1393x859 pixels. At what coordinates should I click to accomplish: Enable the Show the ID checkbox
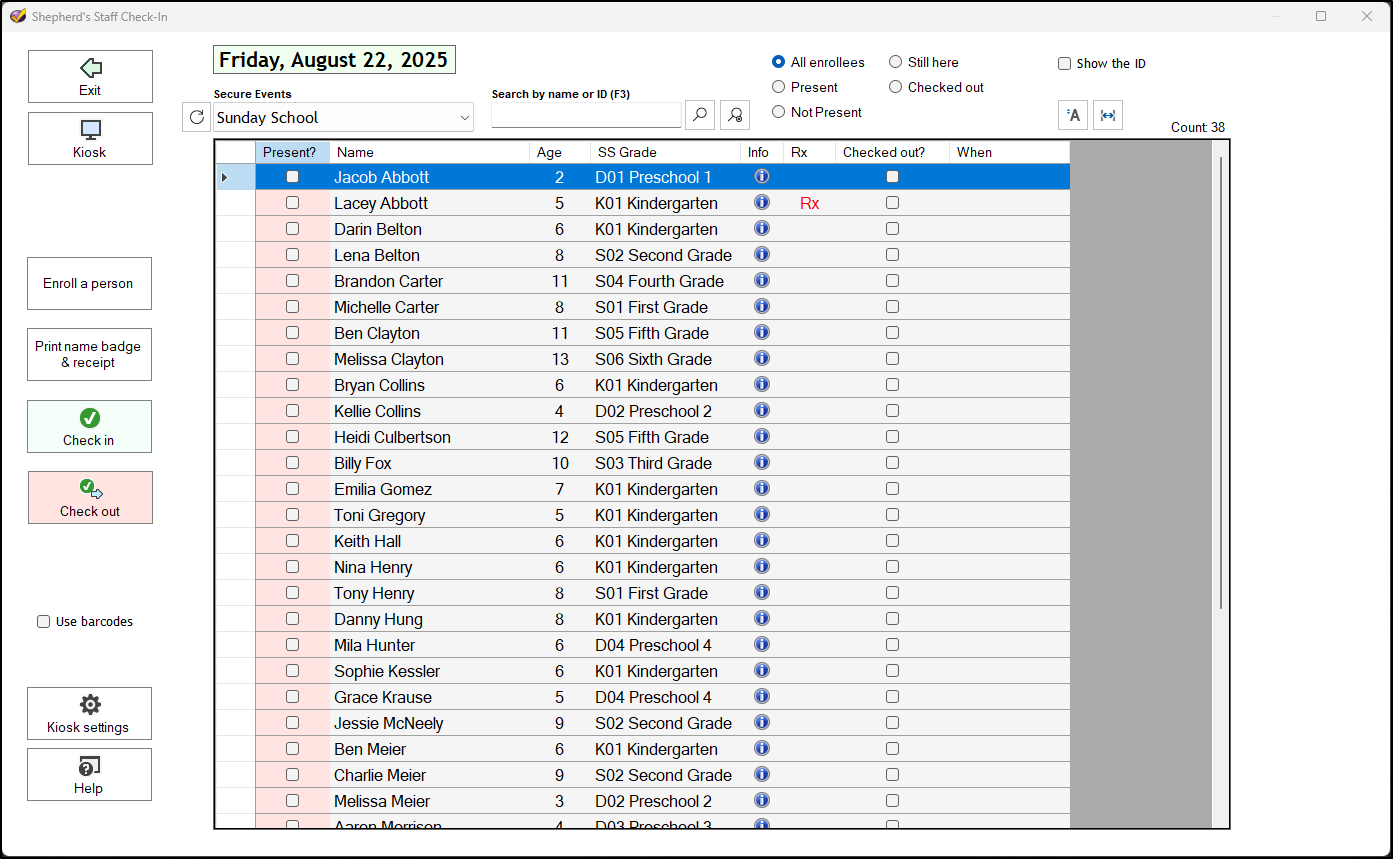(x=1065, y=64)
